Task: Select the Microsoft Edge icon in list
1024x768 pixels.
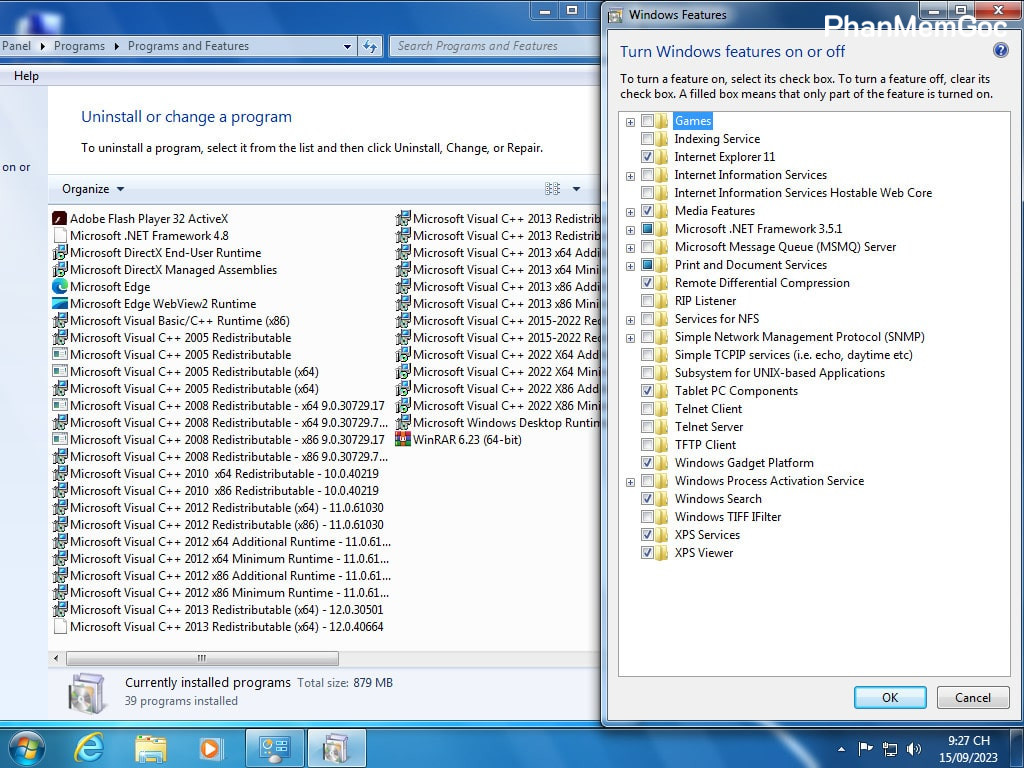Action: click(59, 287)
